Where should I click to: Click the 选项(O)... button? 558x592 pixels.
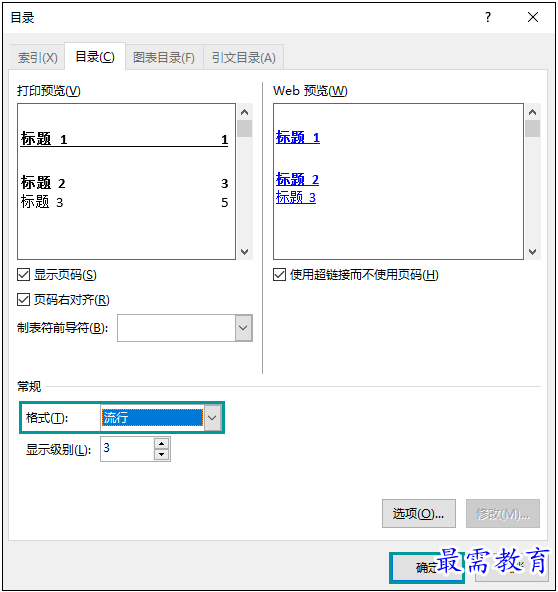point(419,513)
